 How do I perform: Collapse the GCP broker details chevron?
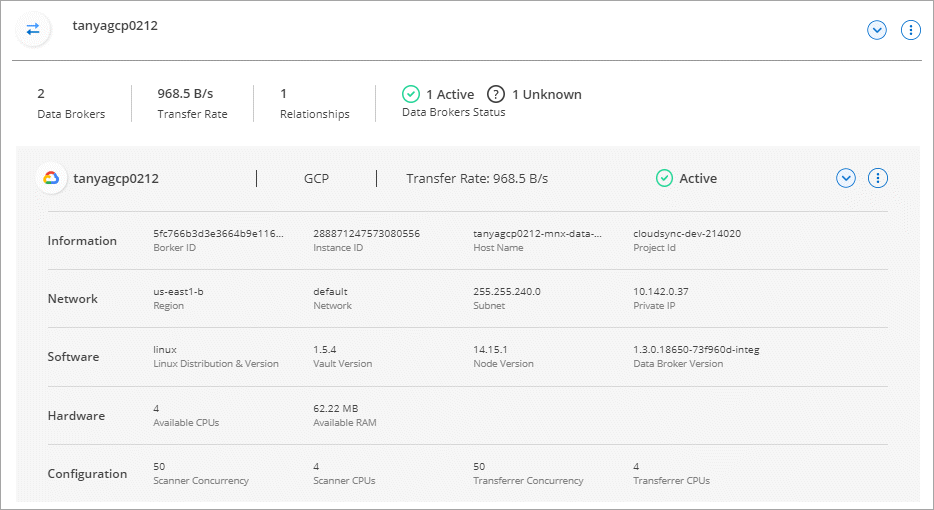click(x=846, y=178)
